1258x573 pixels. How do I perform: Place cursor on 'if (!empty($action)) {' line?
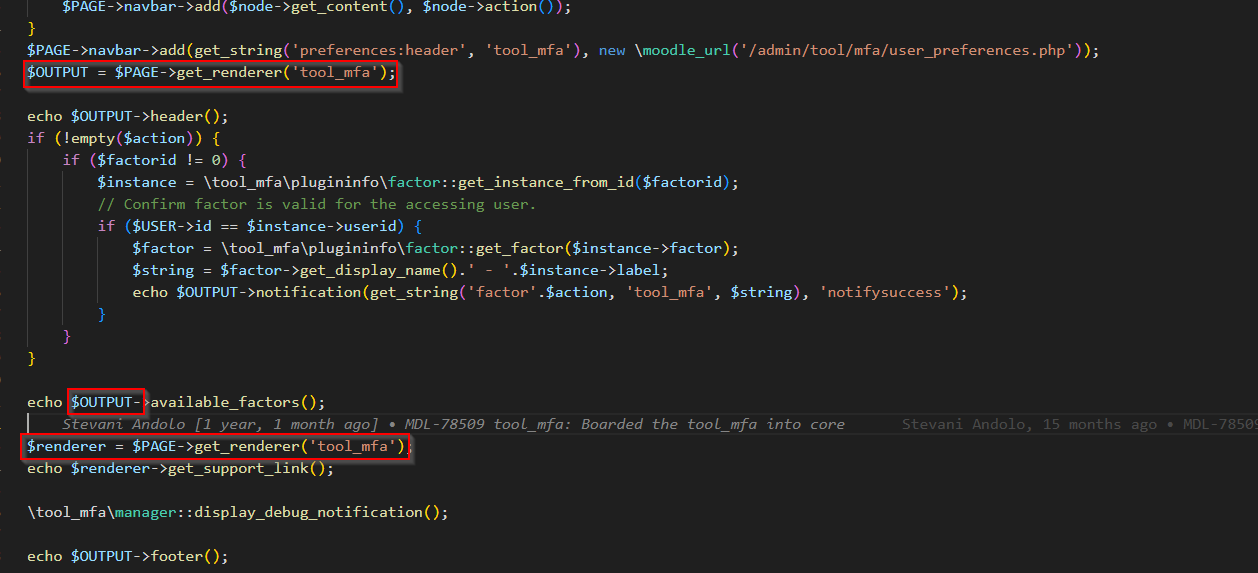123,138
